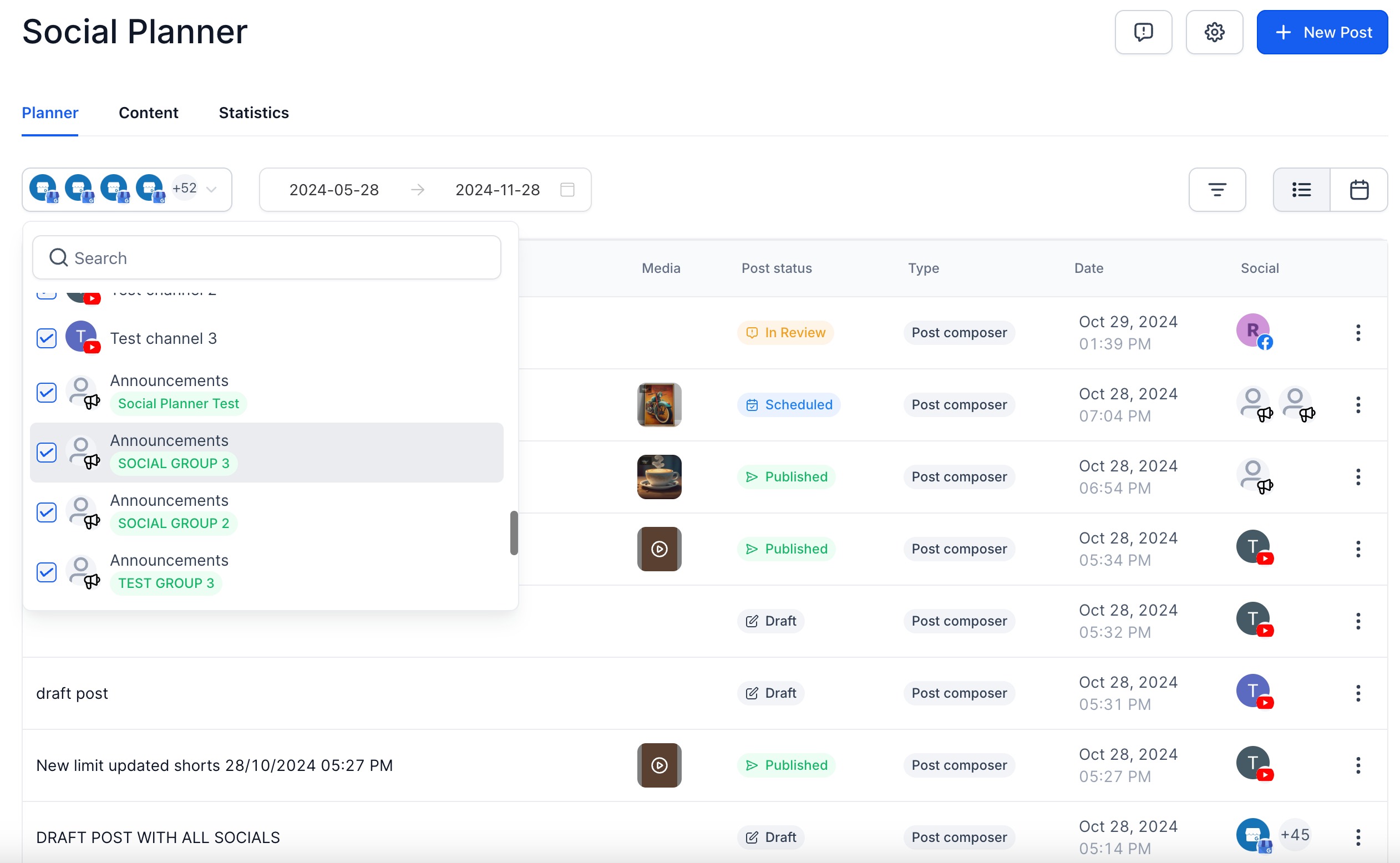The image size is (1400, 863).
Task: Open three-dot menu for In Review post
Action: [x=1358, y=333]
